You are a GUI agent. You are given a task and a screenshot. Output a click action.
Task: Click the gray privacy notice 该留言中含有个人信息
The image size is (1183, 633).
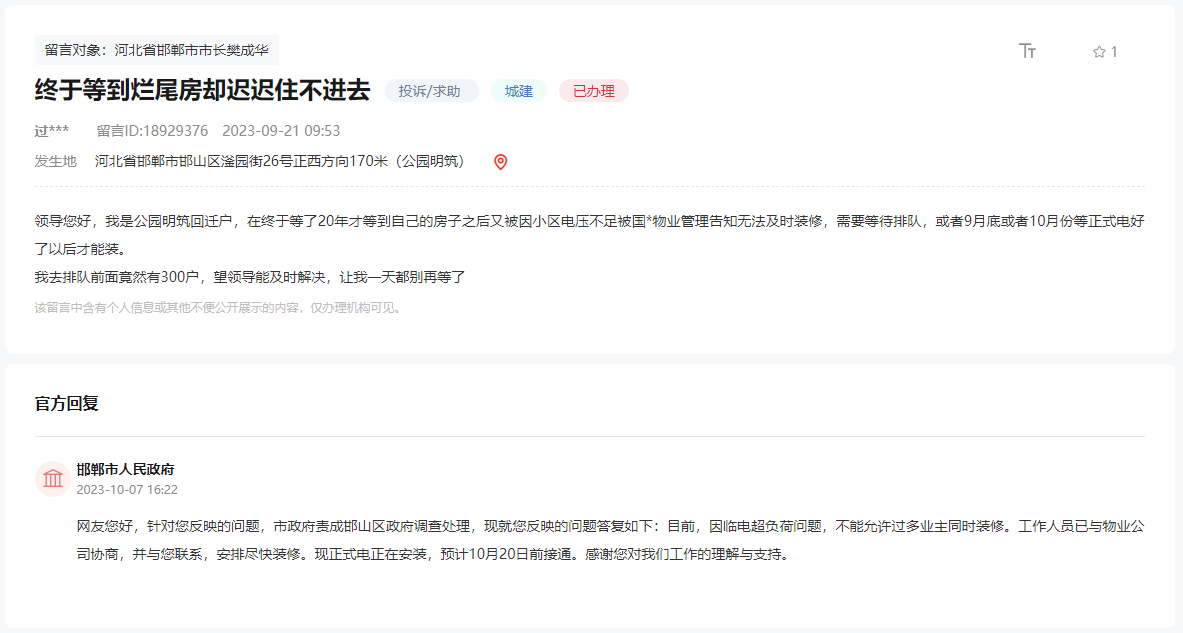coord(217,308)
